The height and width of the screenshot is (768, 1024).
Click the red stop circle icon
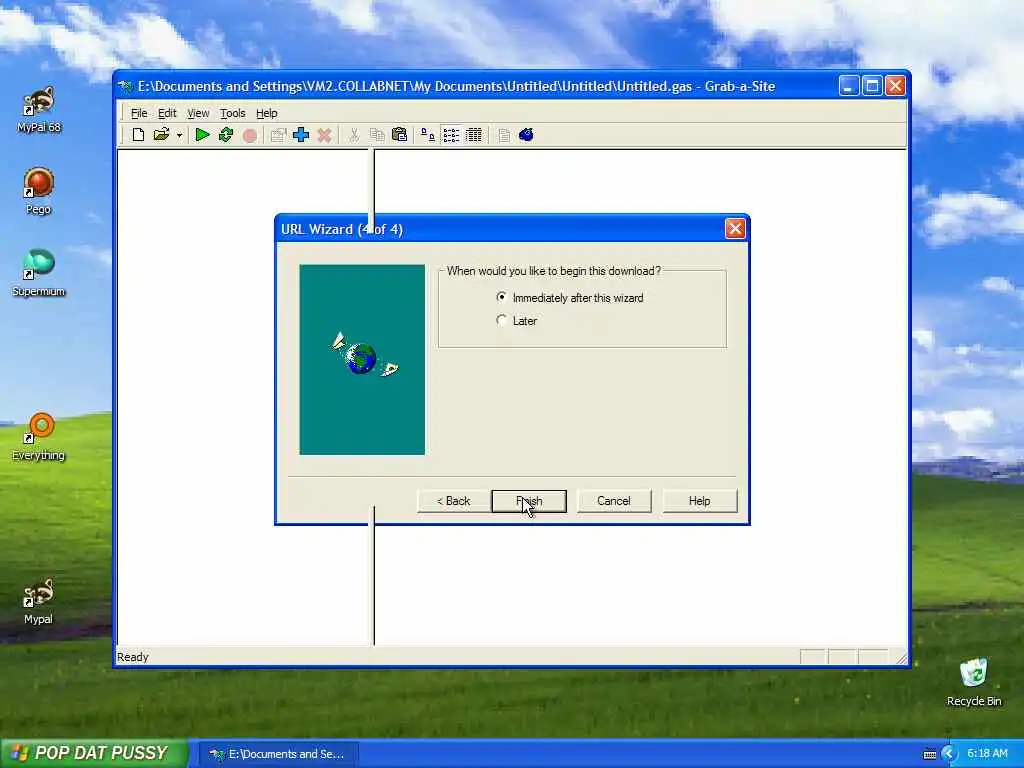click(249, 135)
